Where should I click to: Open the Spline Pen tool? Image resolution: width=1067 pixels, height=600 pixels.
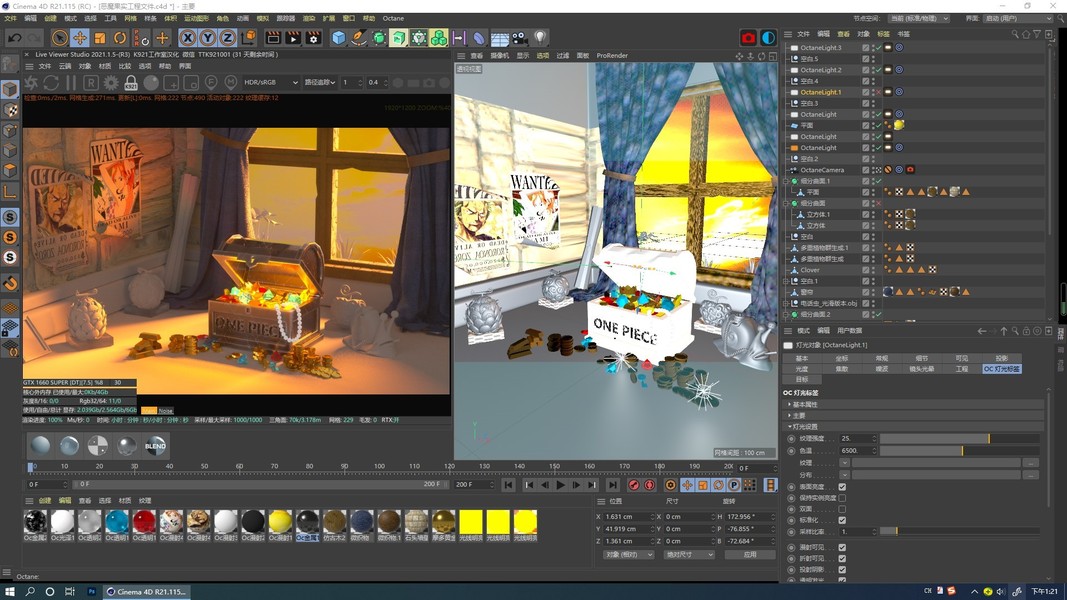coord(359,38)
